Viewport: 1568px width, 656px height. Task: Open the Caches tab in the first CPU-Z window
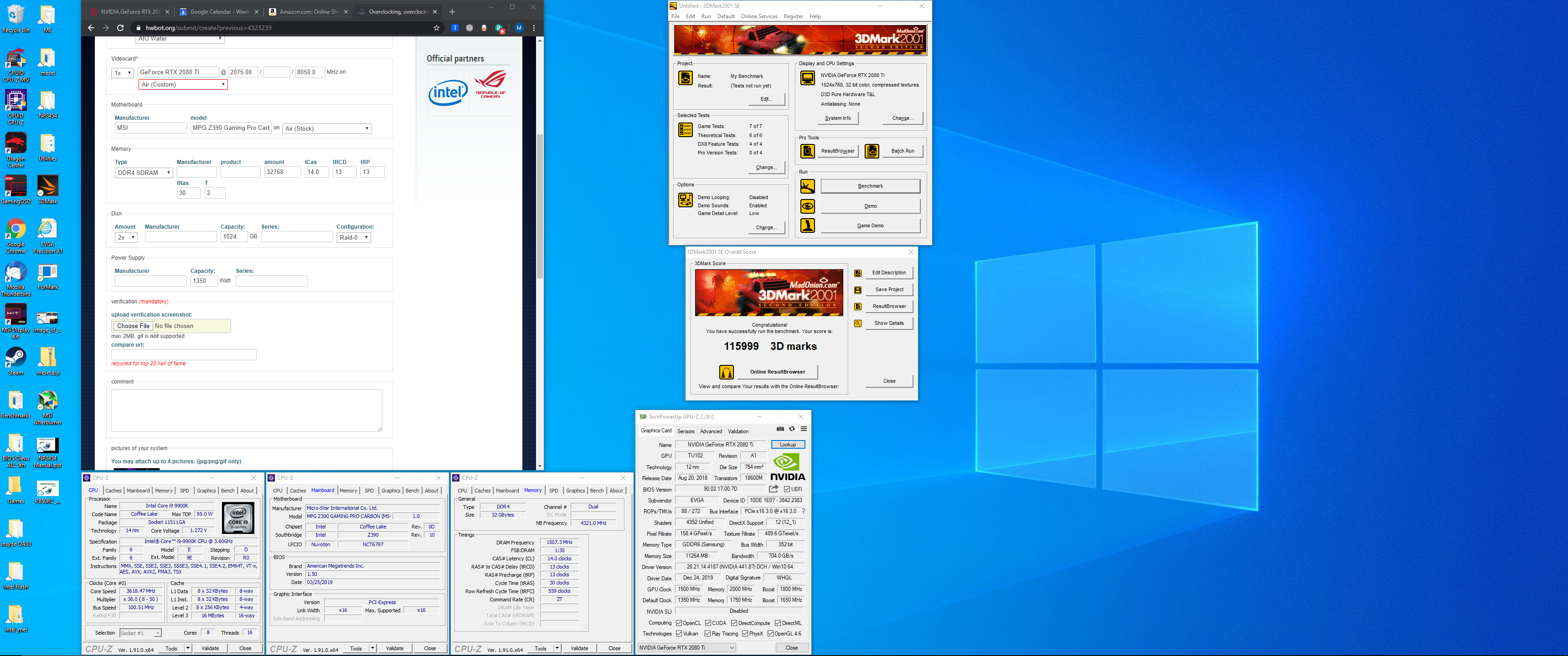coord(113,491)
